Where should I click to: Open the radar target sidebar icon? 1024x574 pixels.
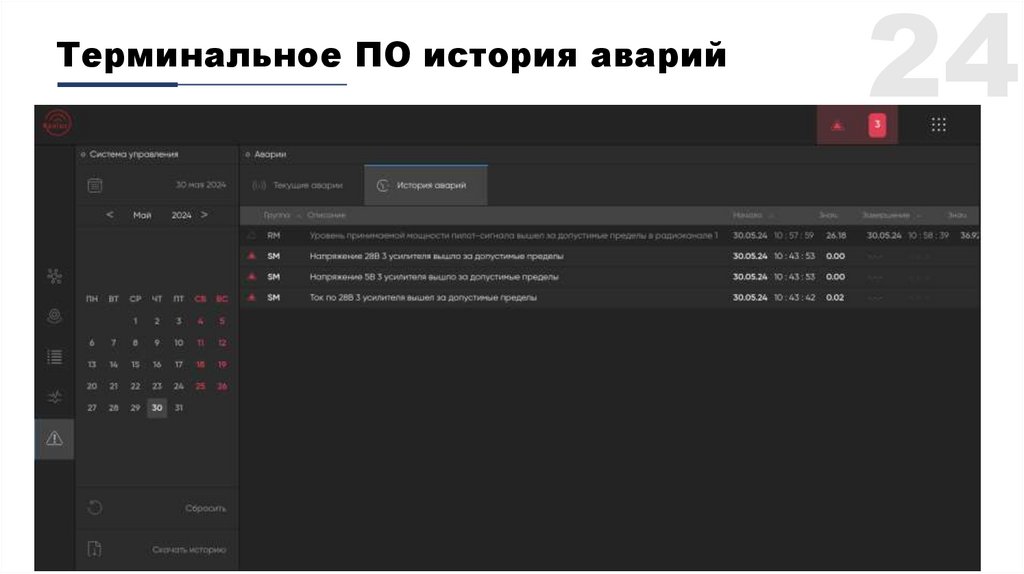[x=55, y=316]
